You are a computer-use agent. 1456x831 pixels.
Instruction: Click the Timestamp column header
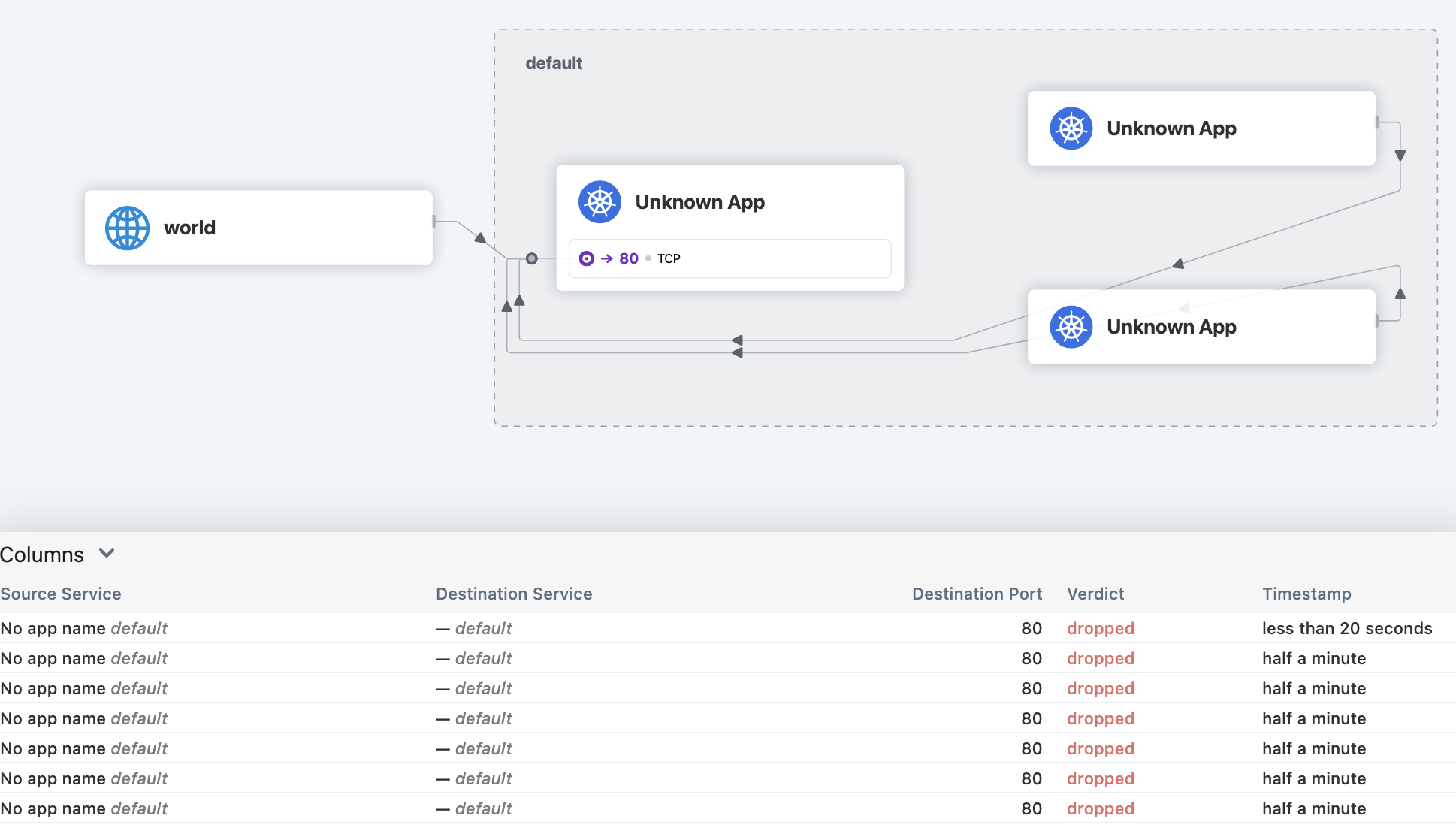pyautogui.click(x=1306, y=594)
